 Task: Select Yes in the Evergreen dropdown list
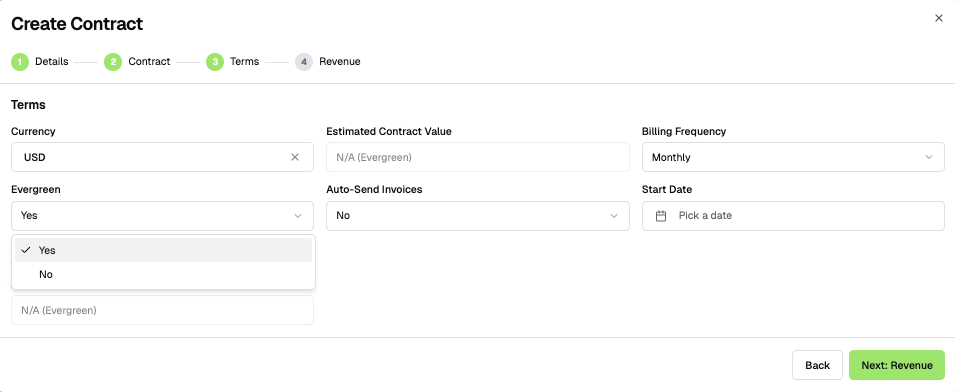(x=163, y=250)
